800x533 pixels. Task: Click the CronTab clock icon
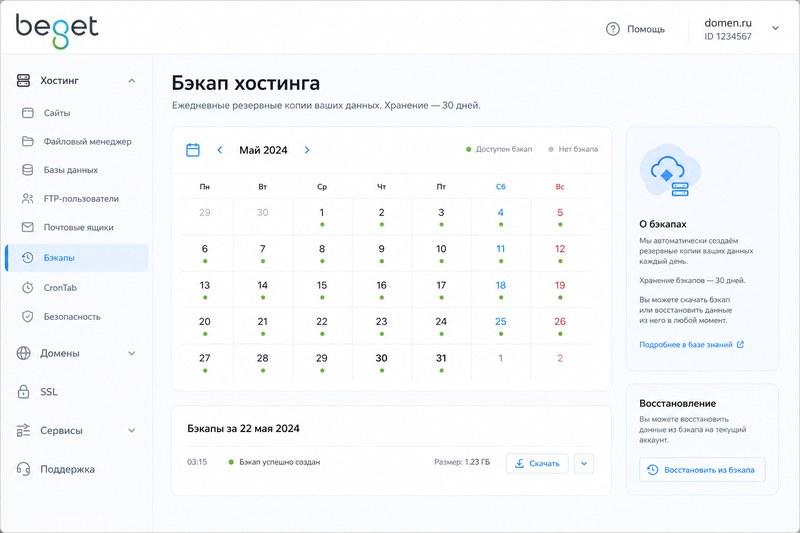(x=28, y=287)
